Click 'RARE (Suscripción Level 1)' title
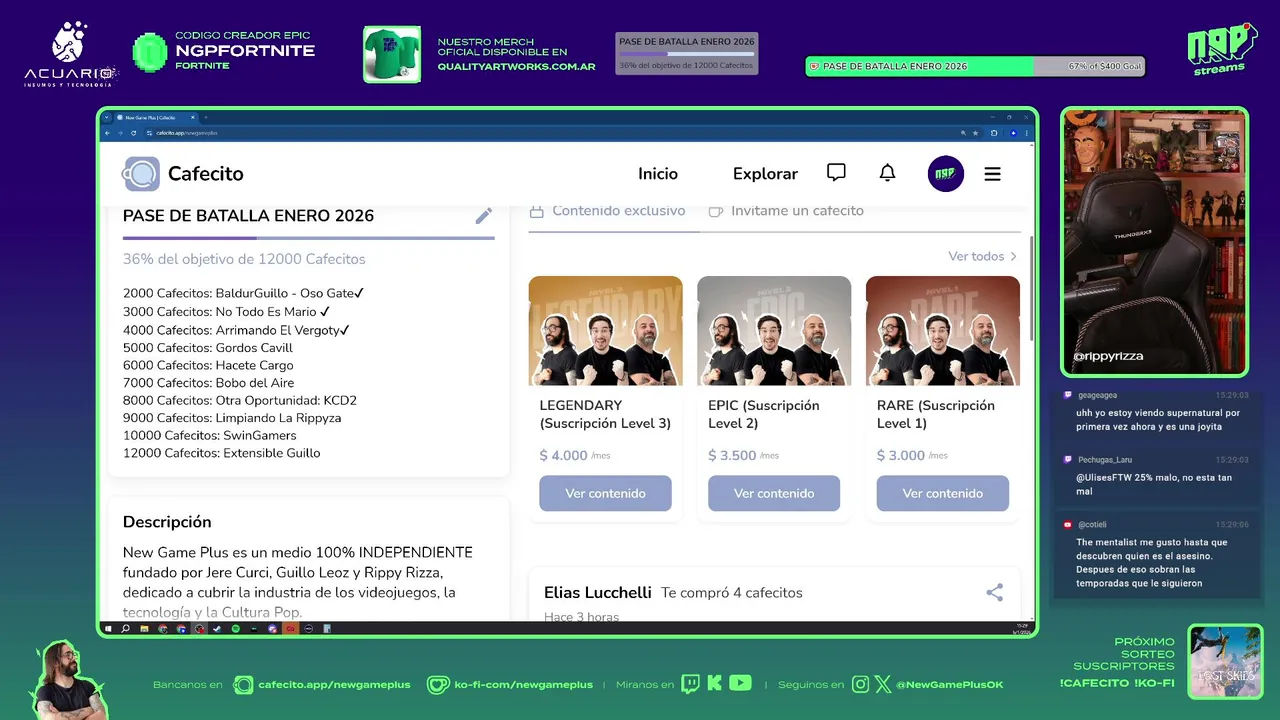The width and height of the screenshot is (1280, 720). coord(936,414)
